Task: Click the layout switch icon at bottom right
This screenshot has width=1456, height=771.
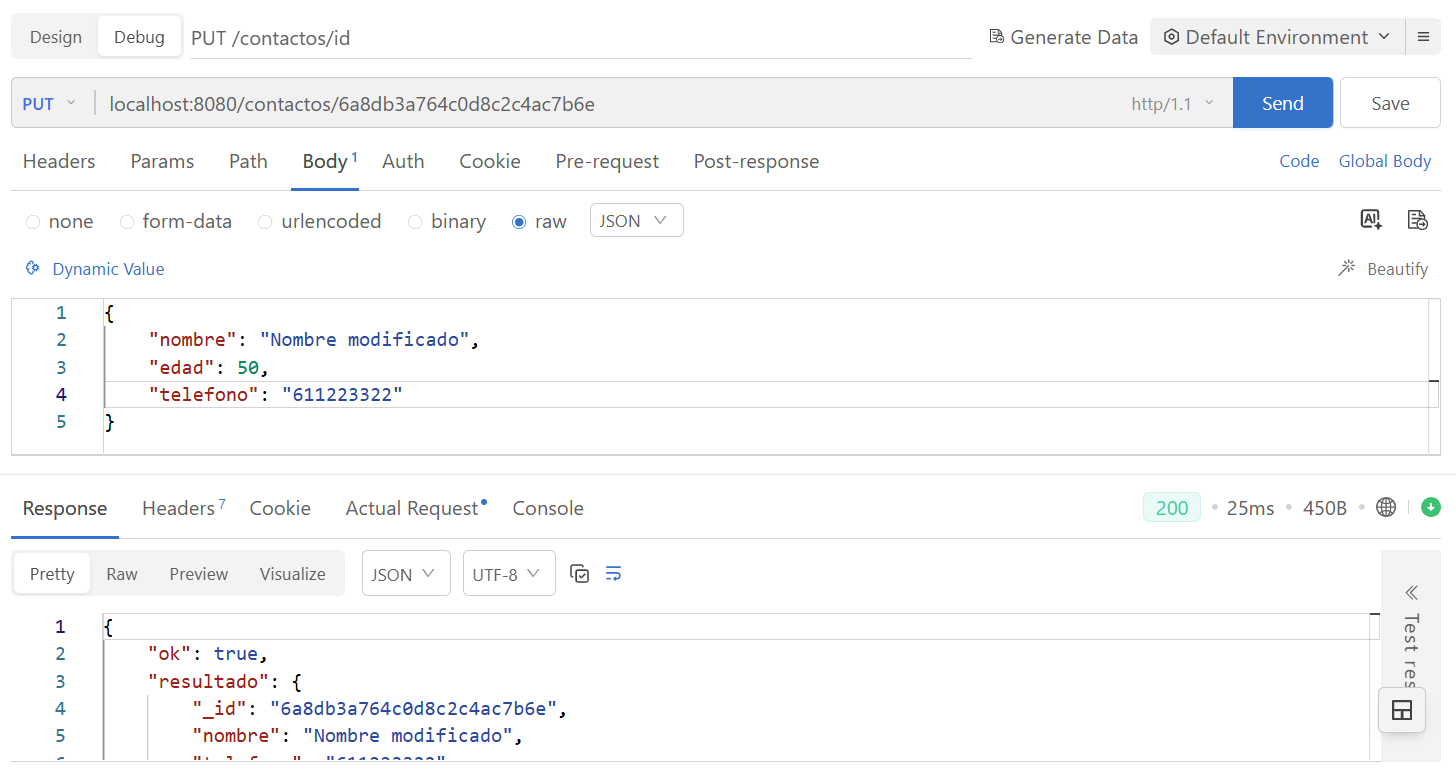Action: click(x=1402, y=711)
